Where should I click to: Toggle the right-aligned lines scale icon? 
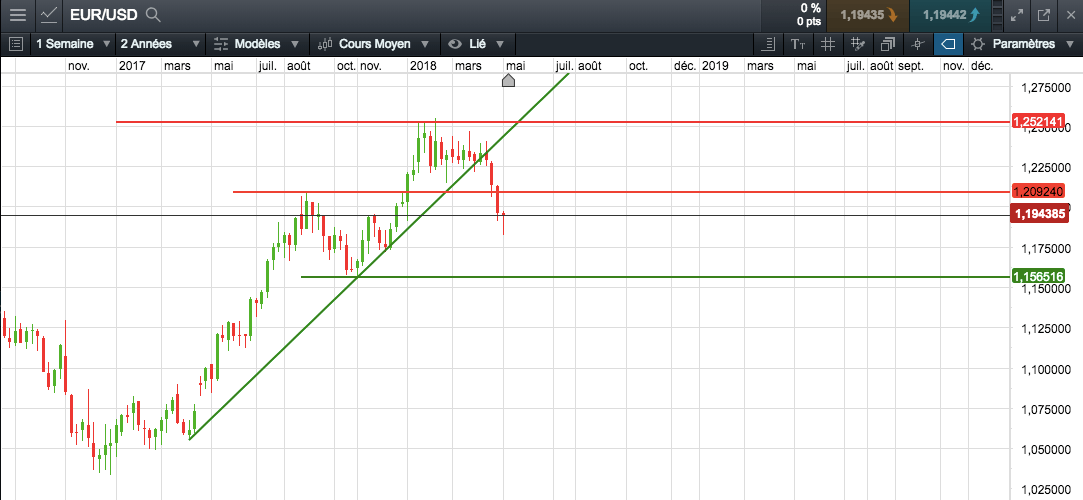click(768, 44)
